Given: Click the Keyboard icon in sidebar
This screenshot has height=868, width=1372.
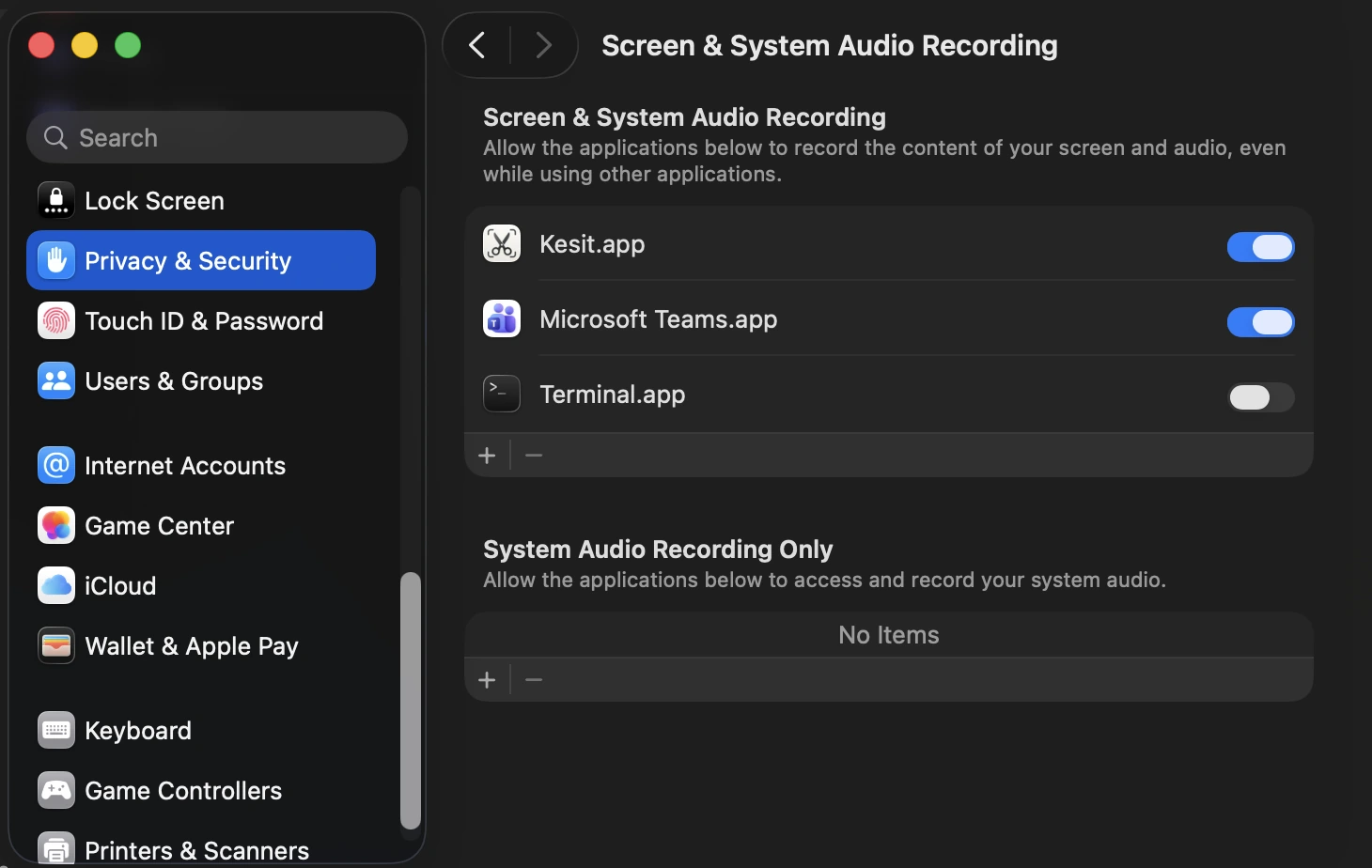Looking at the screenshot, I should (x=56, y=730).
